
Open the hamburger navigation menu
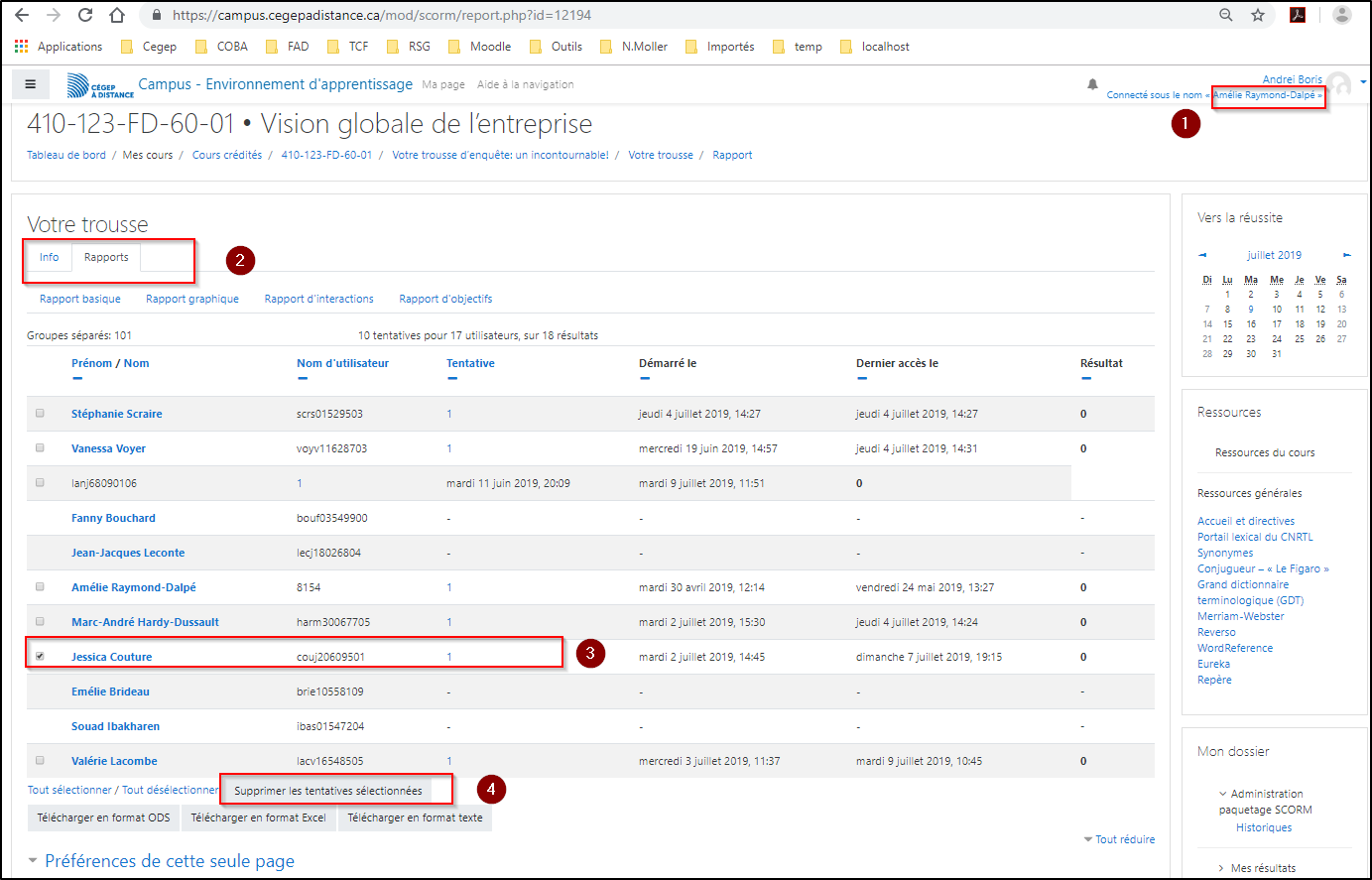coord(31,84)
